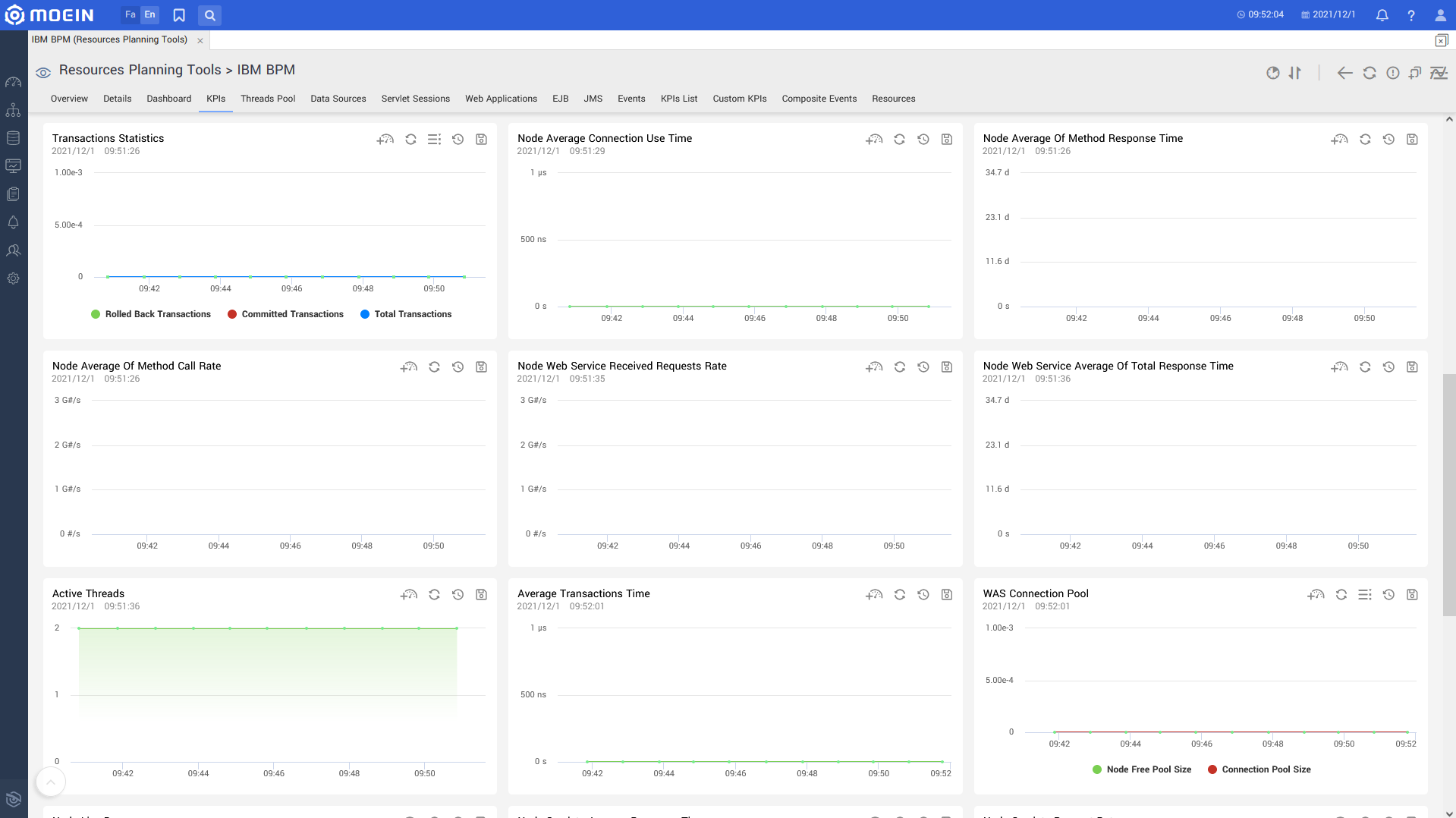Switch language to Fa

pyautogui.click(x=131, y=14)
